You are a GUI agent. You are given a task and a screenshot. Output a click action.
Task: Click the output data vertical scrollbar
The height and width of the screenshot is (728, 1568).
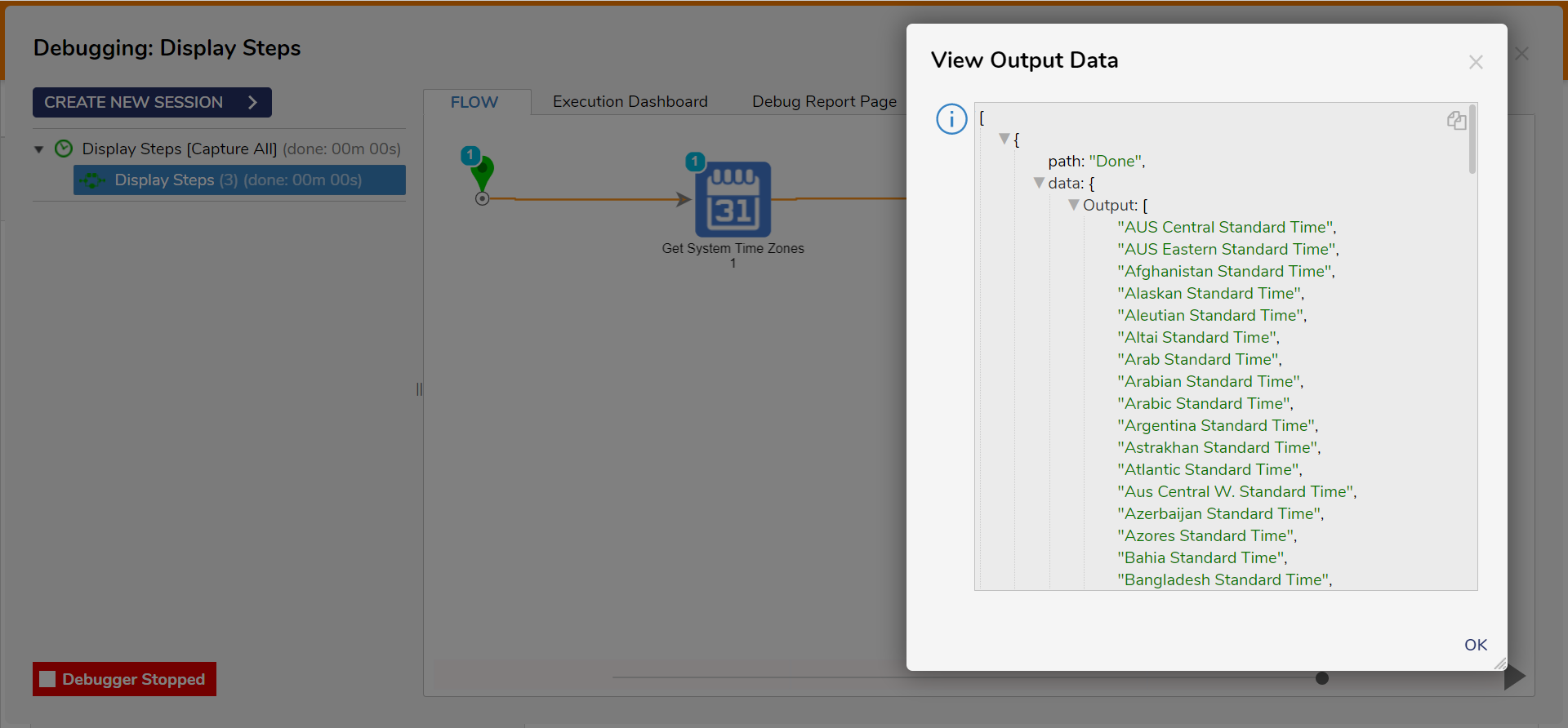pyautogui.click(x=1472, y=139)
